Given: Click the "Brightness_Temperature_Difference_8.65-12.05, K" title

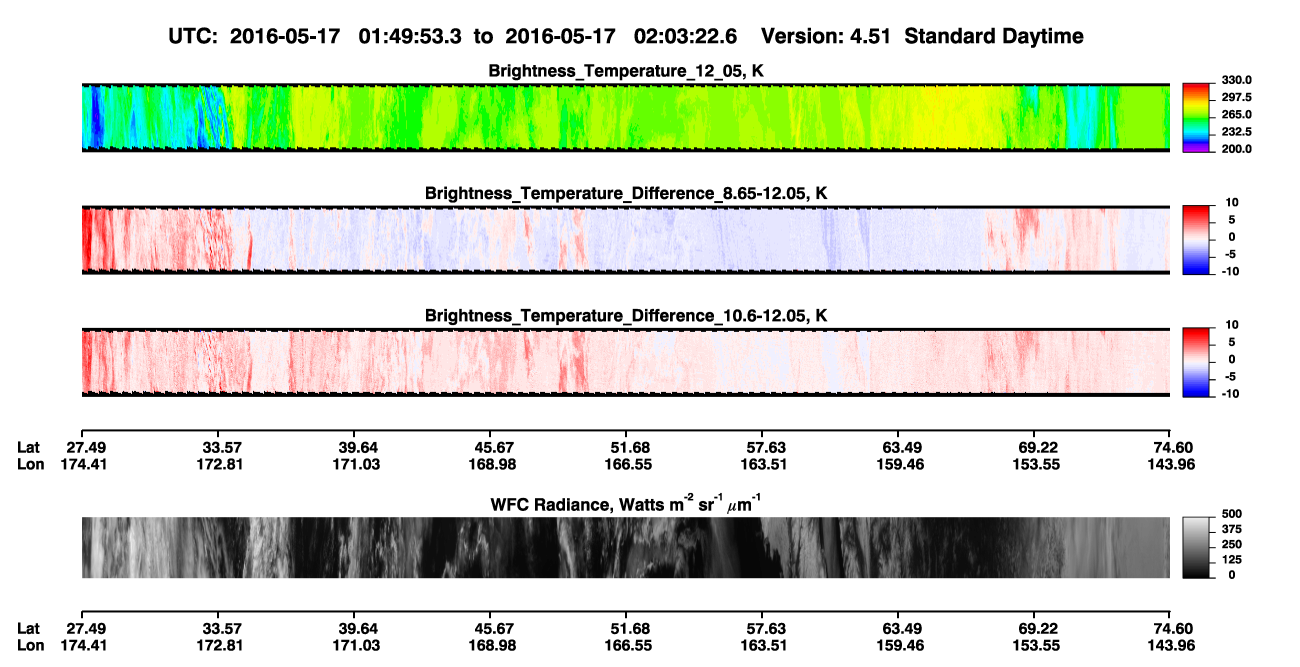Looking at the screenshot, I should (626, 193).
